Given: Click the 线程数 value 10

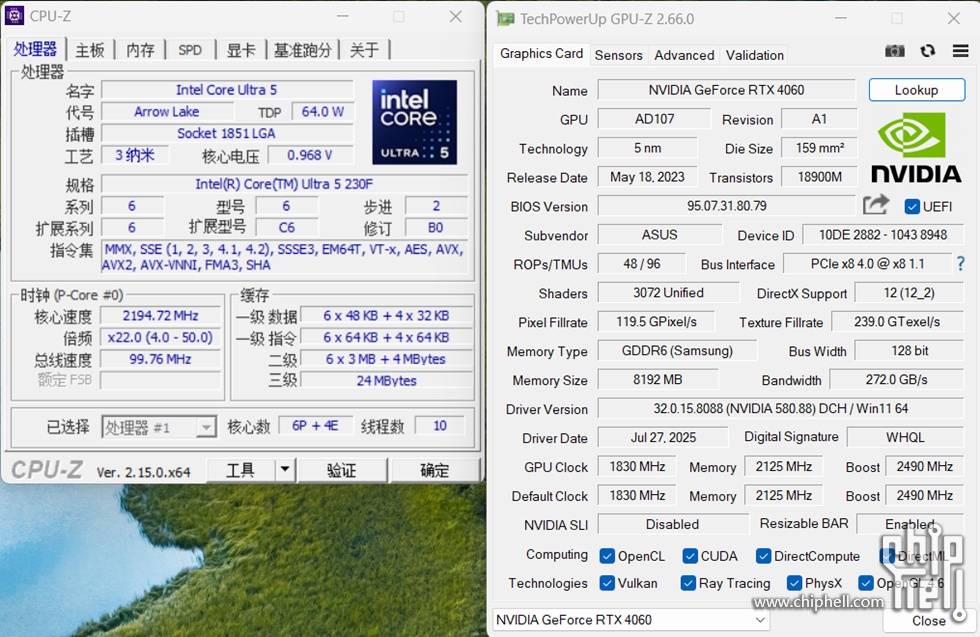Looking at the screenshot, I should pos(440,426).
